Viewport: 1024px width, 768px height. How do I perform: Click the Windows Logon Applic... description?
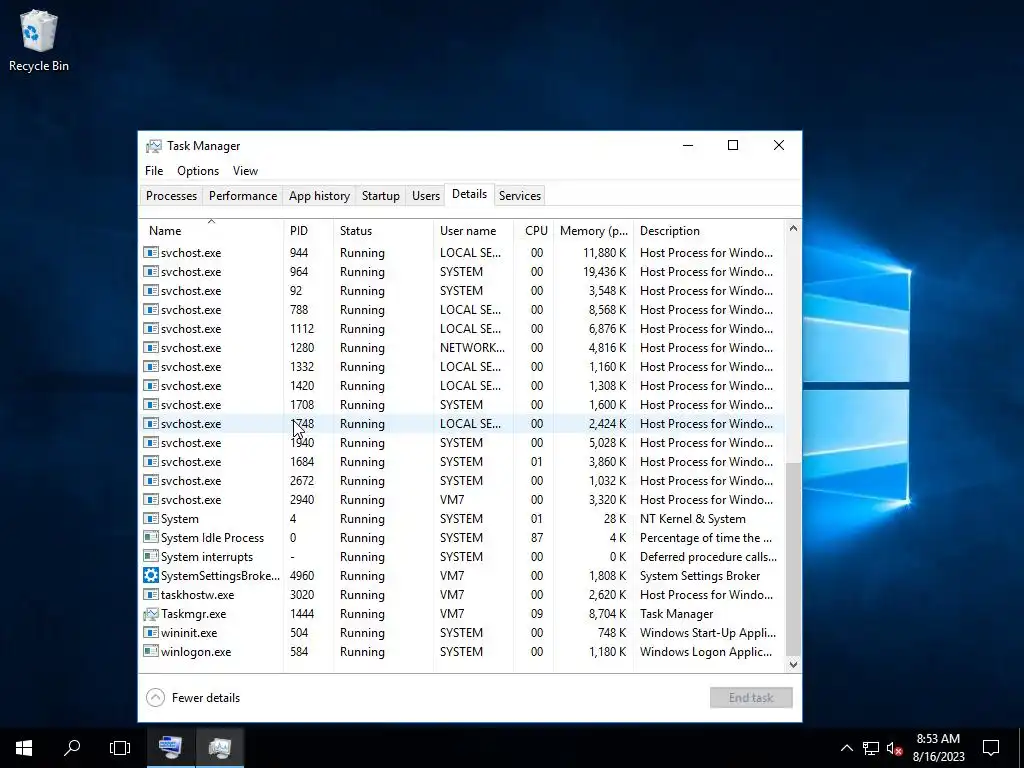(705, 652)
